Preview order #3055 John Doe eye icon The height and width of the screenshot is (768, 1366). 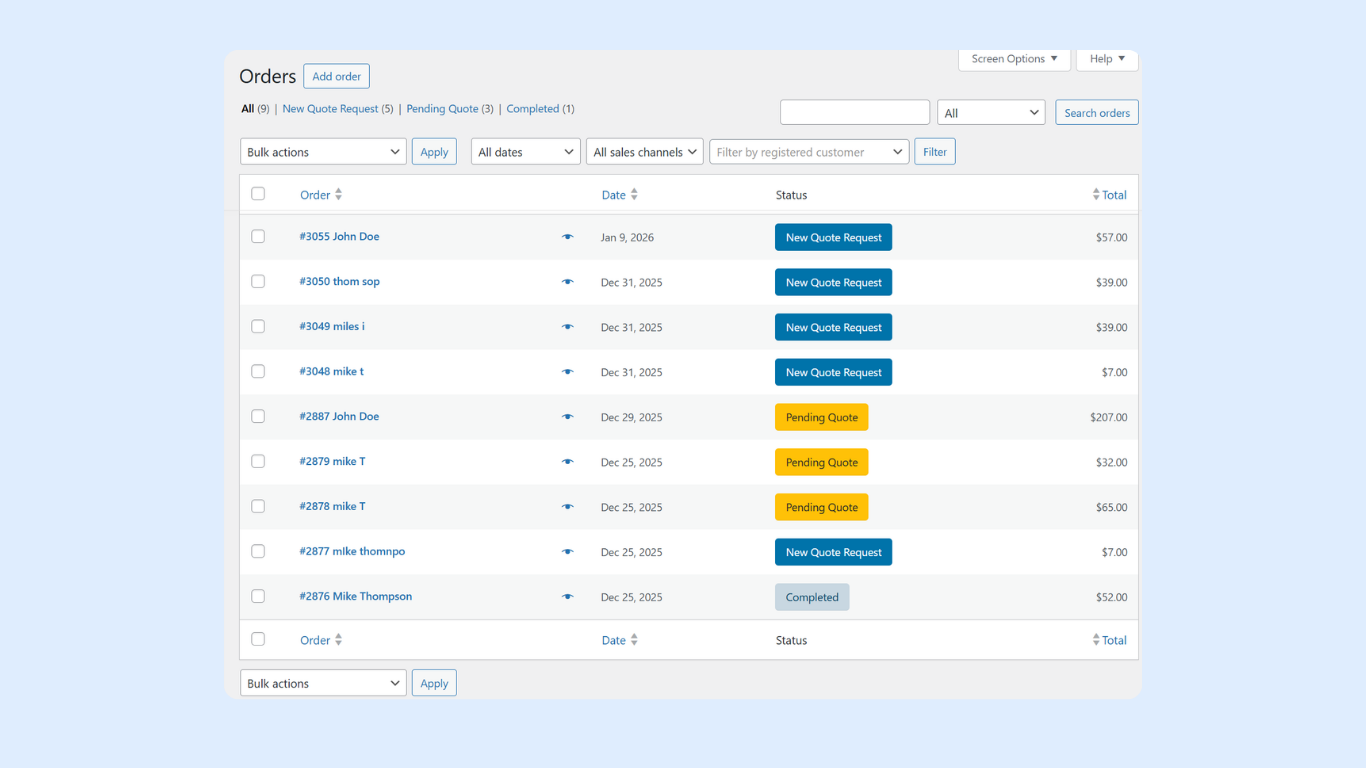click(567, 237)
